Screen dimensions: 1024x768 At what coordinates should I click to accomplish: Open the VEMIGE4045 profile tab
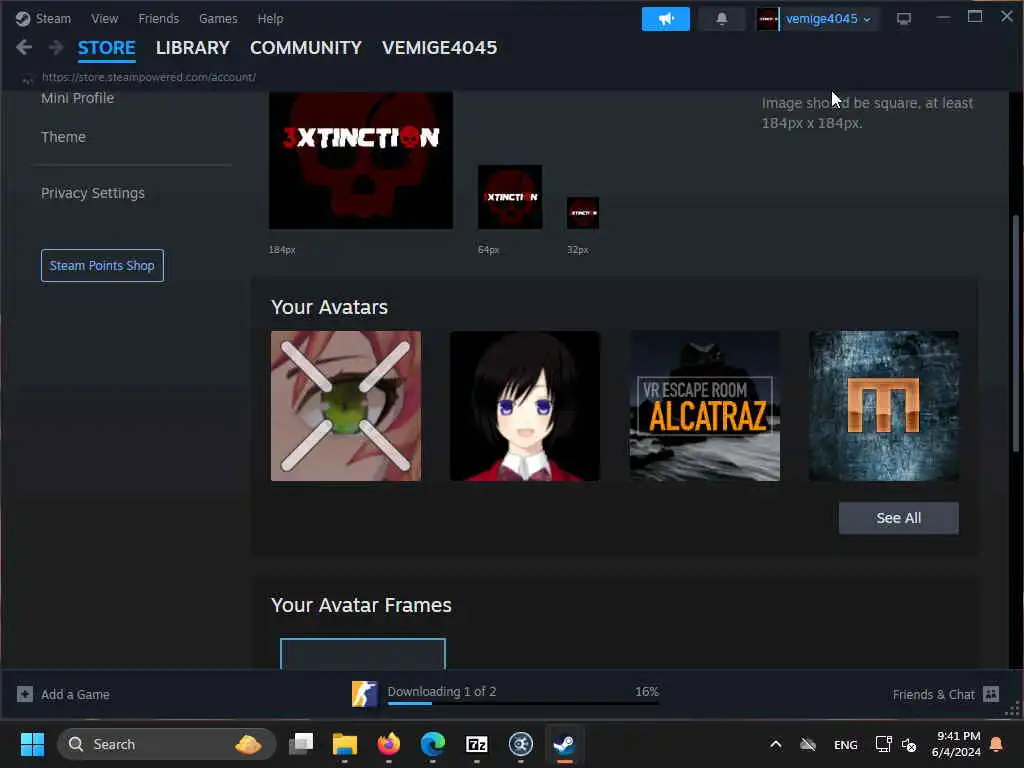440,48
